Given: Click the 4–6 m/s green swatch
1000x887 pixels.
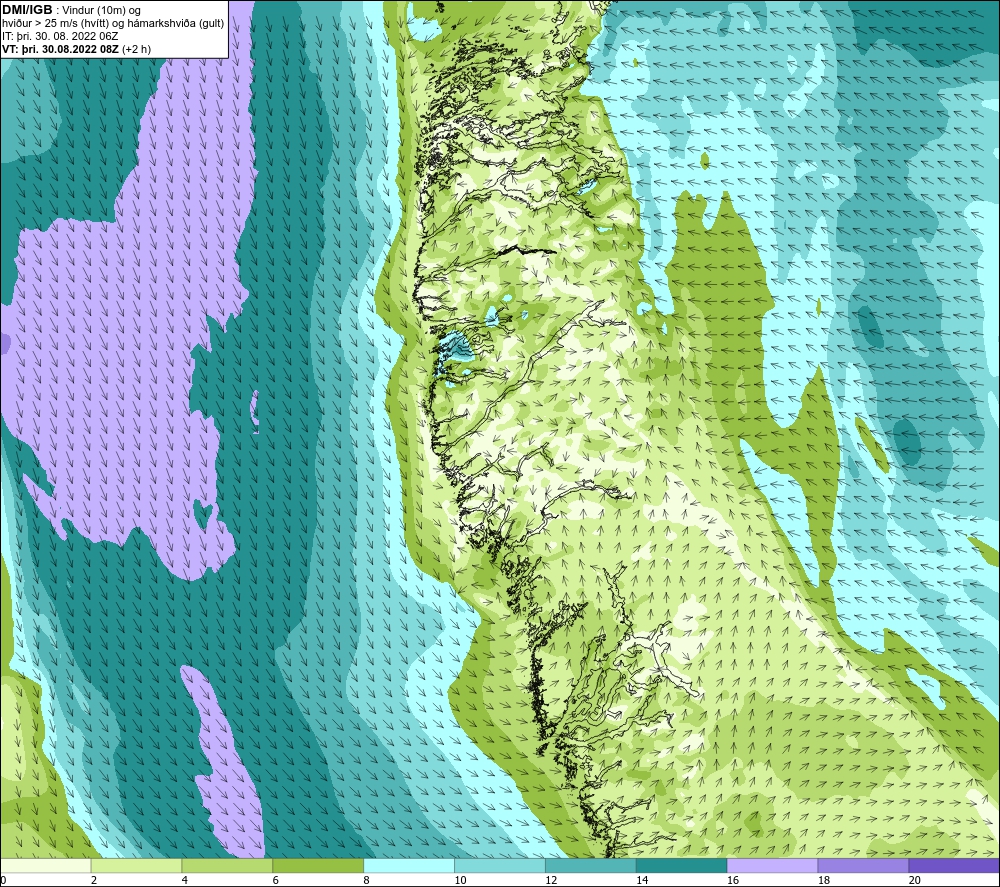Looking at the screenshot, I should [x=227, y=865].
